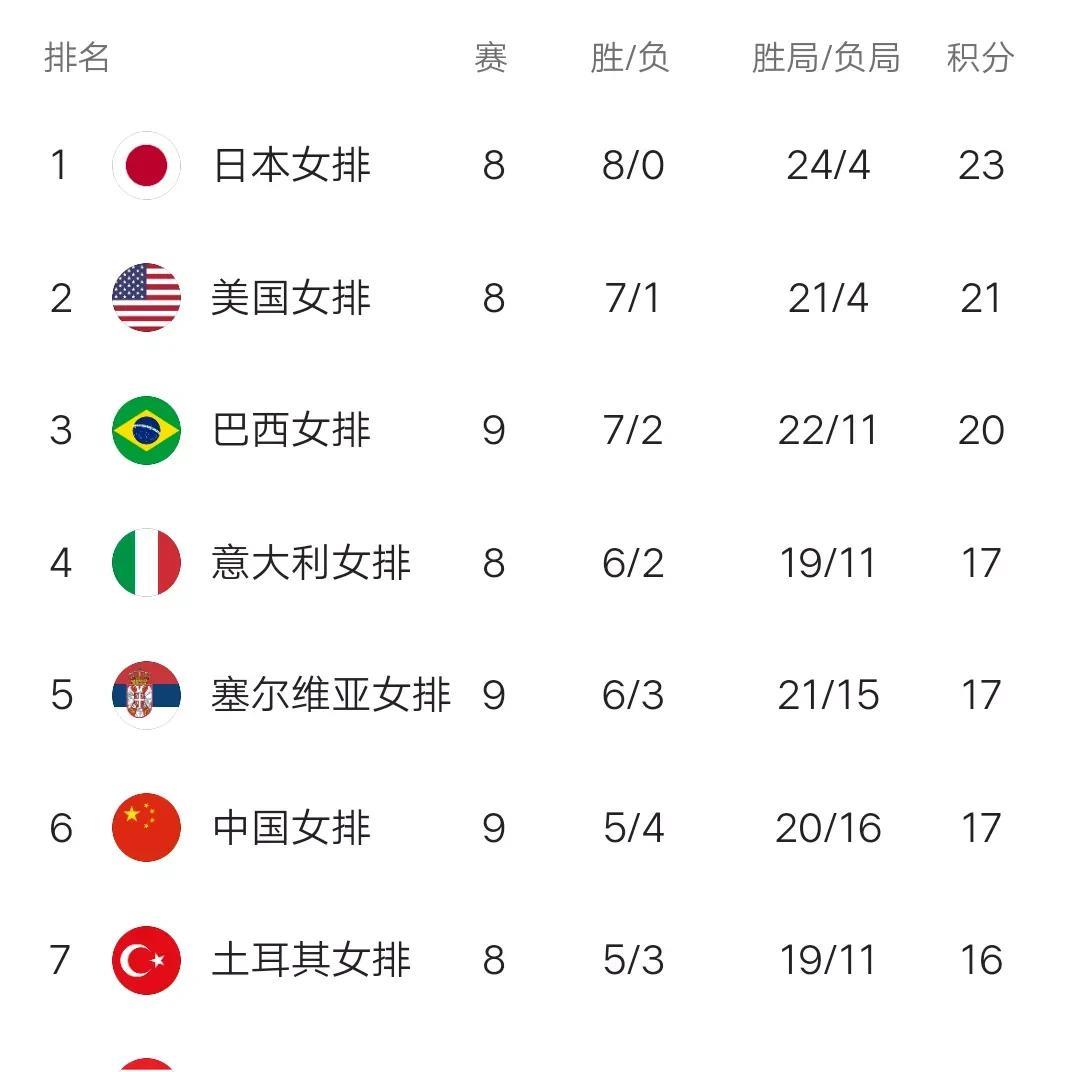Click the Italy flag icon

point(147,562)
